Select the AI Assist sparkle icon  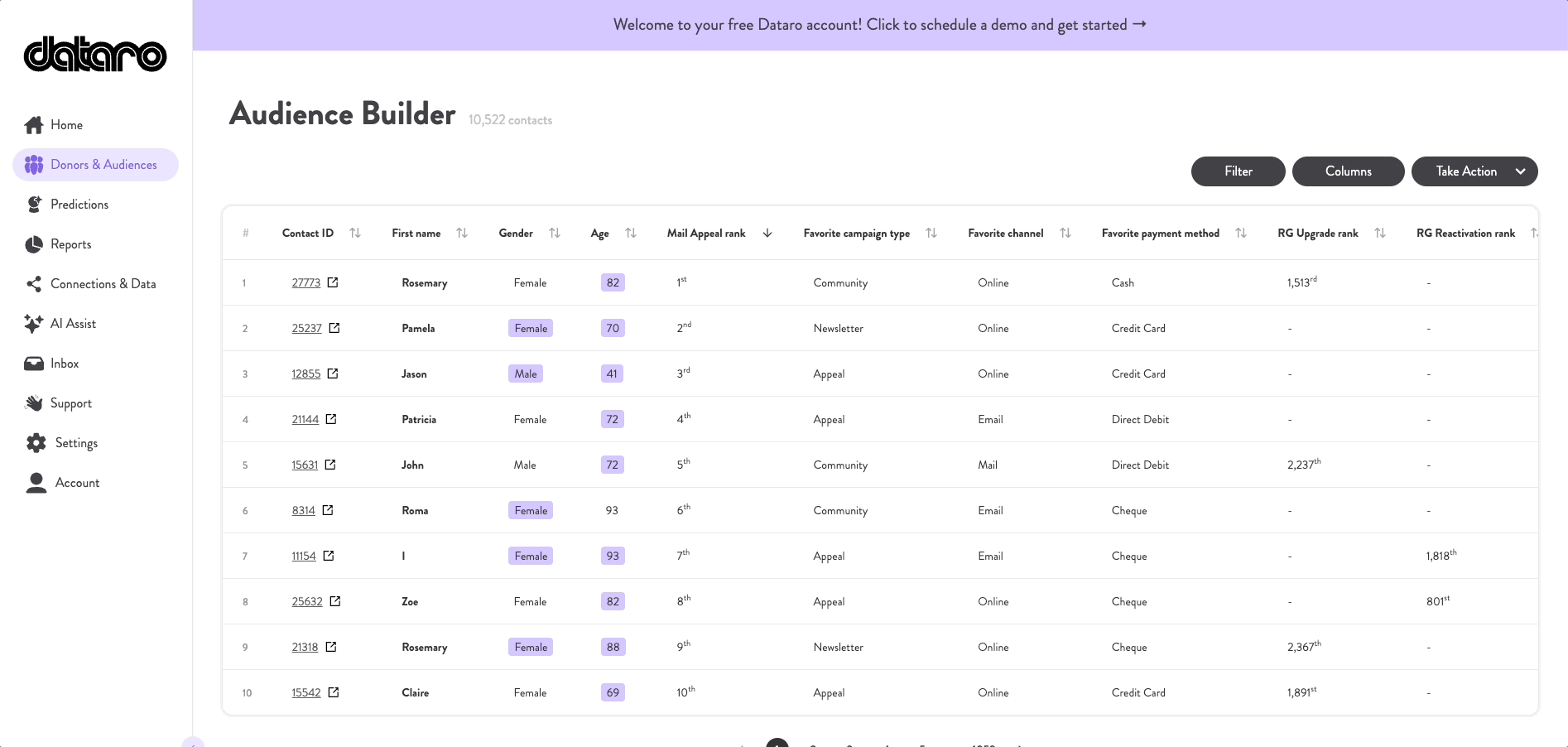coord(34,323)
